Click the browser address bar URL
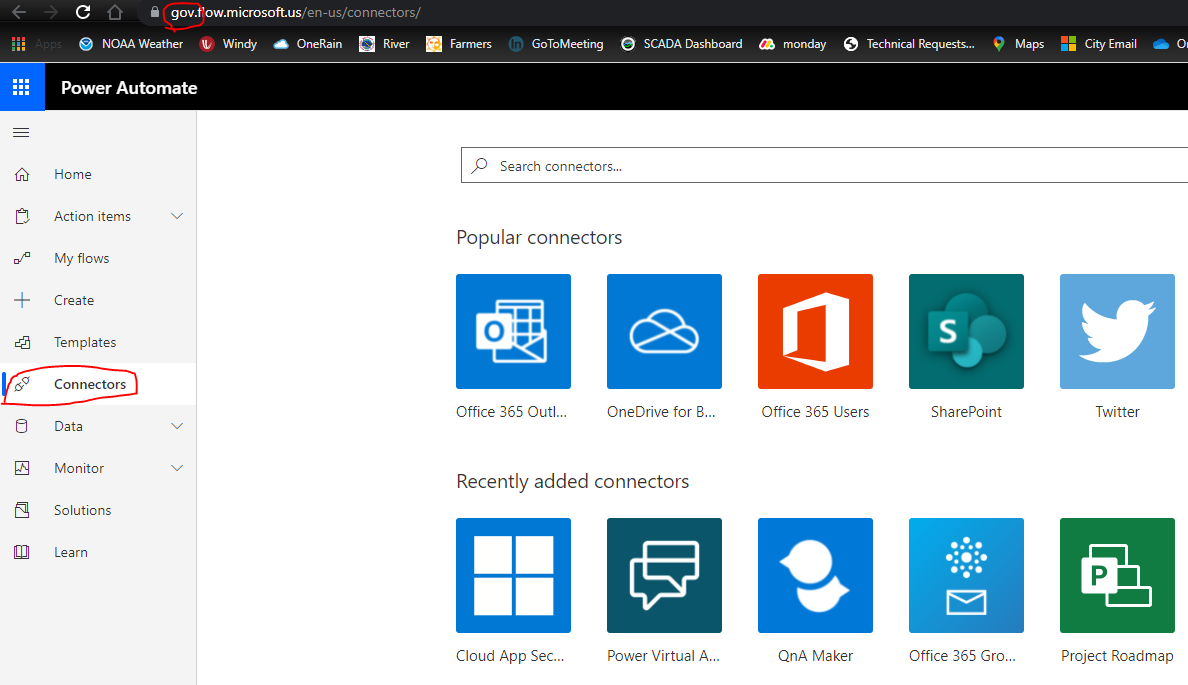 coord(295,12)
